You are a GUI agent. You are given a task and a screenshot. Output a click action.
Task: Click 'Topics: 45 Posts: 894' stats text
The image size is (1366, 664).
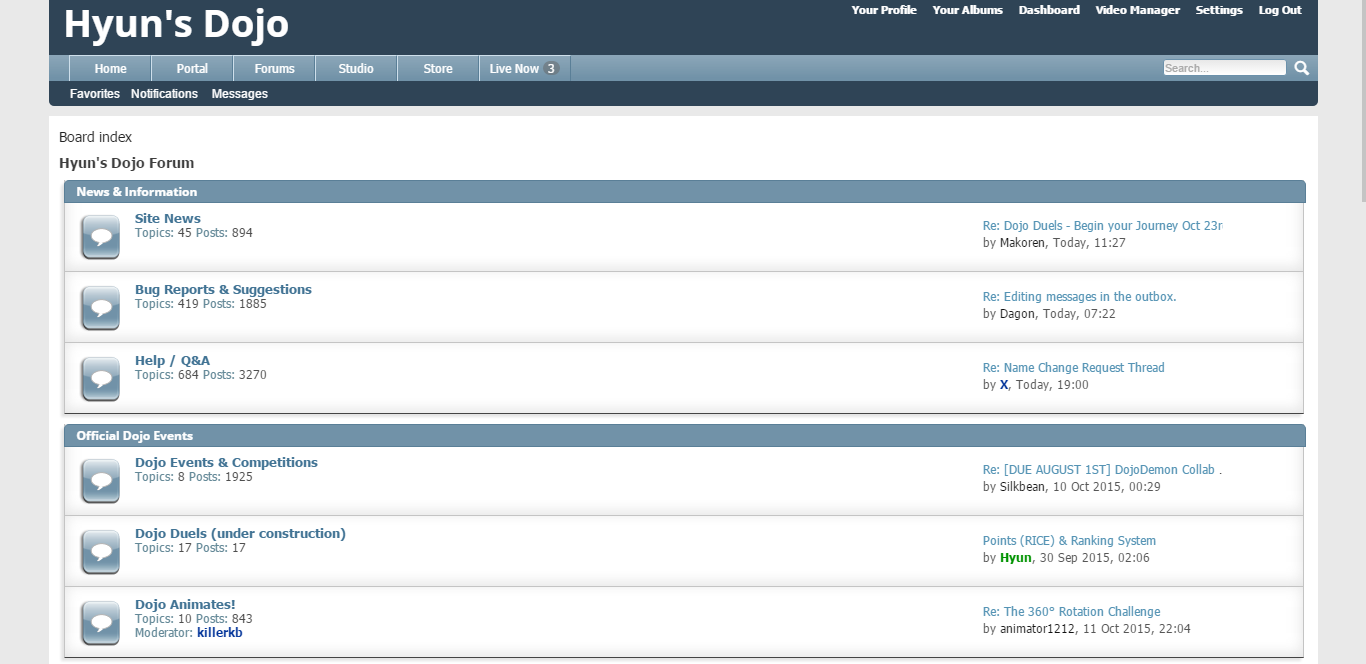(194, 233)
